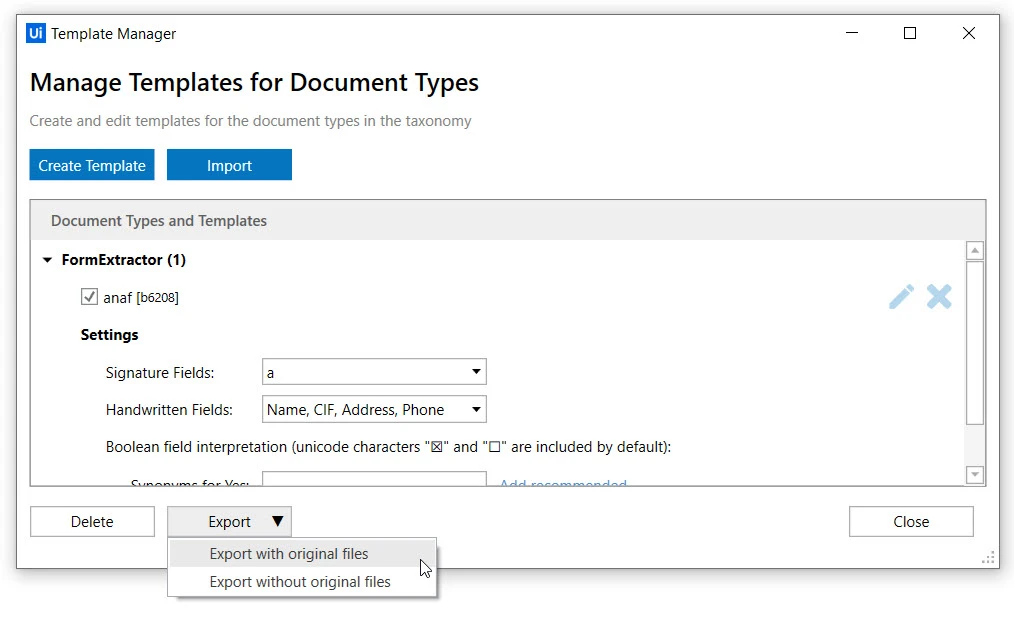Uncheck the anaf [b6208] template checkbox
Viewport: 1014px width, 630px height.
point(89,297)
